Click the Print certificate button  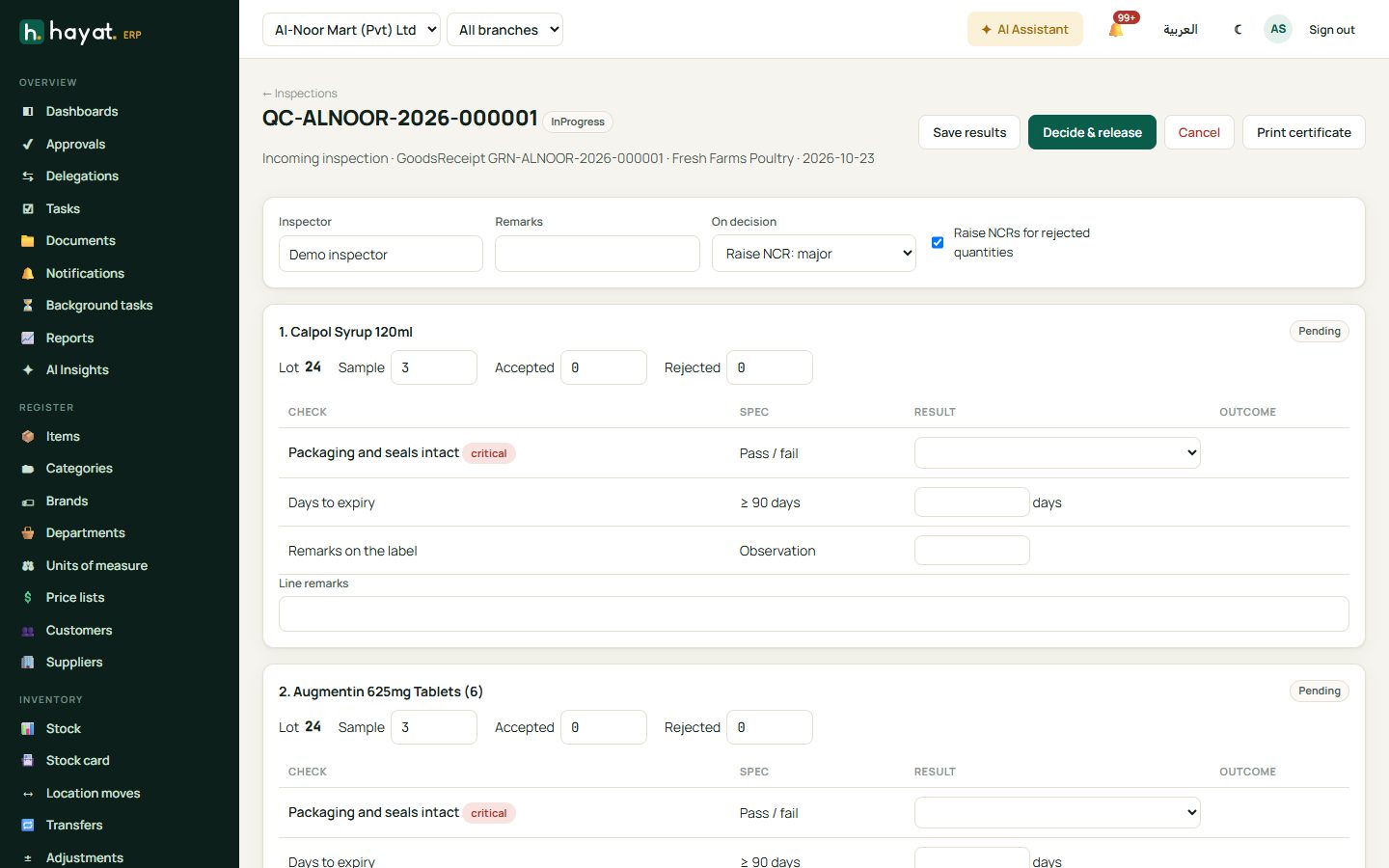click(x=1304, y=132)
